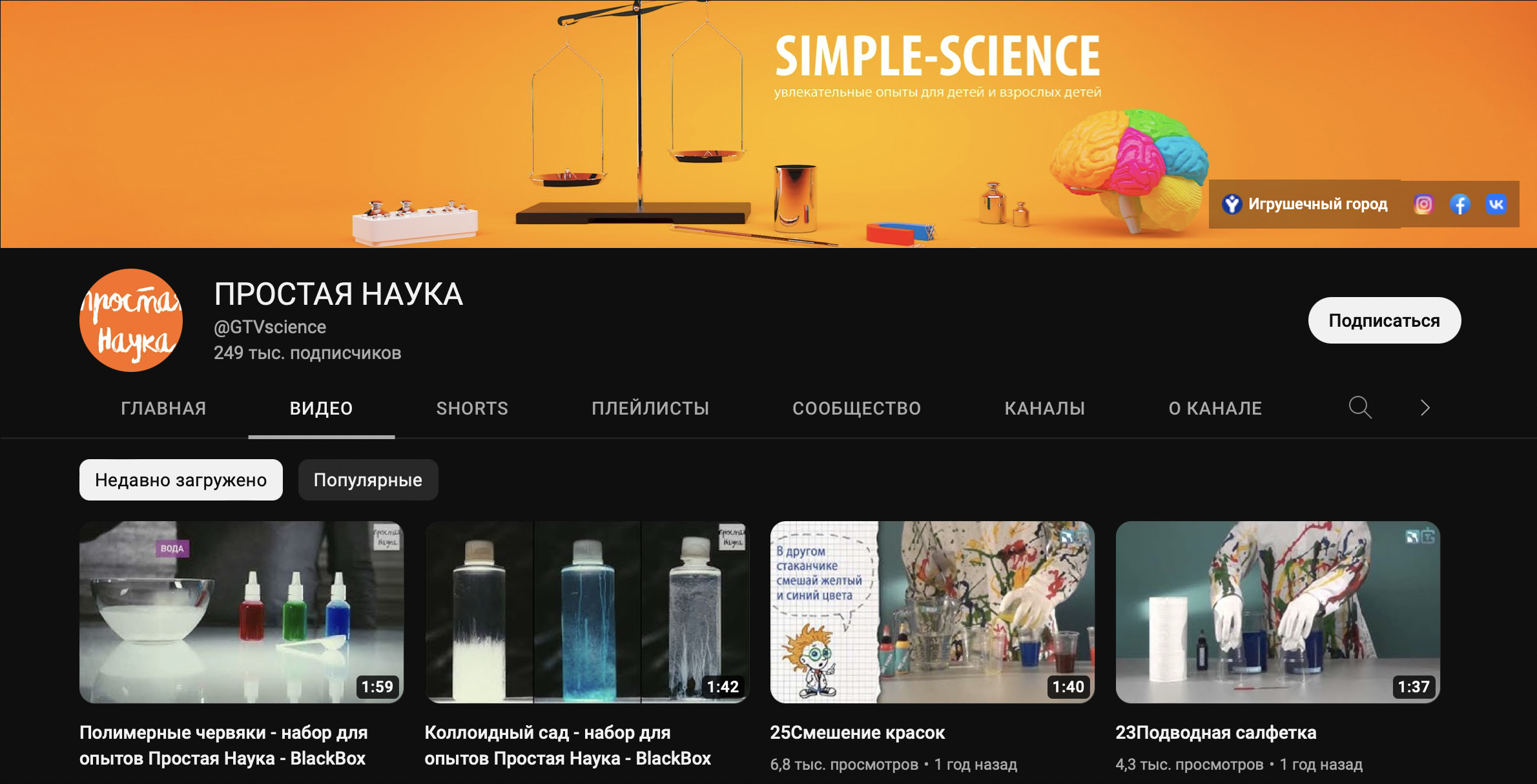Switch to the Главная tab
The image size is (1537, 784).
click(x=163, y=408)
